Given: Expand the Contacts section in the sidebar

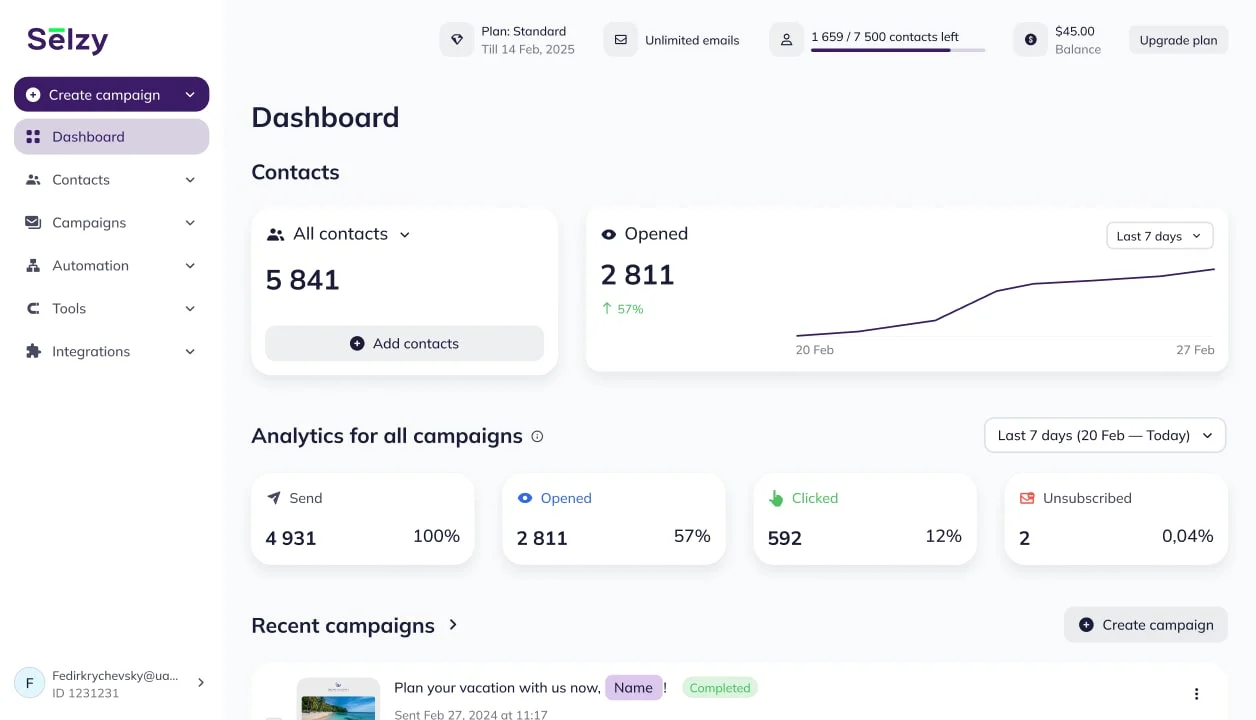Looking at the screenshot, I should 190,180.
